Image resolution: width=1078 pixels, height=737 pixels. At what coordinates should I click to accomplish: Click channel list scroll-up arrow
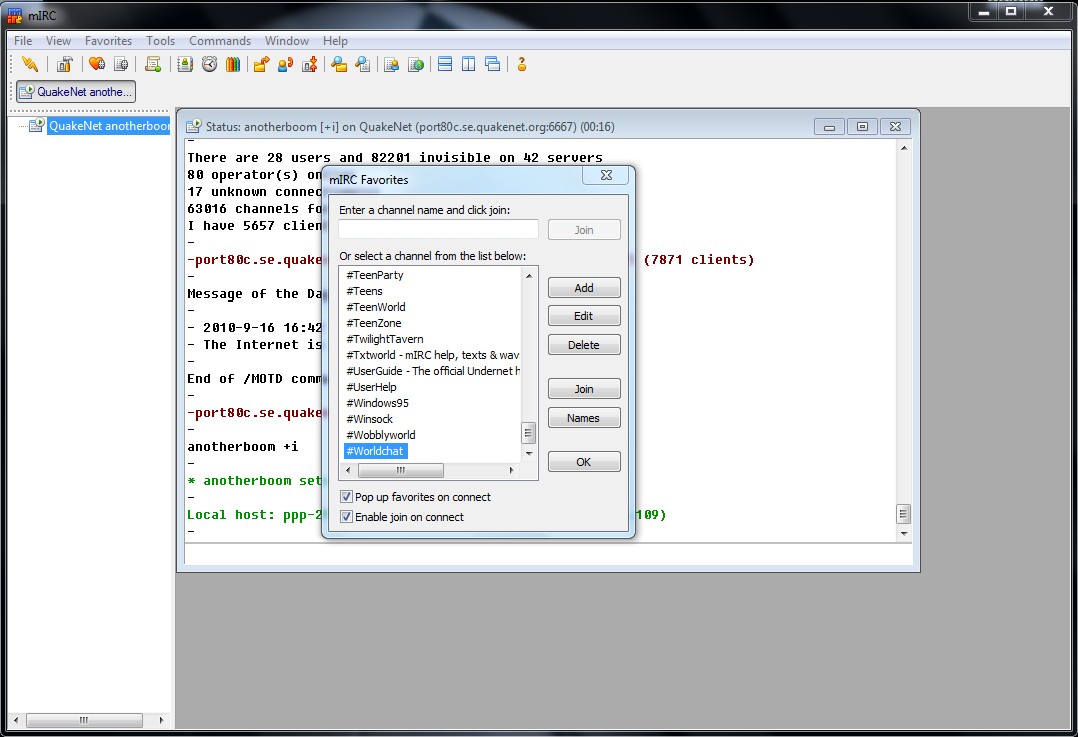coord(529,276)
